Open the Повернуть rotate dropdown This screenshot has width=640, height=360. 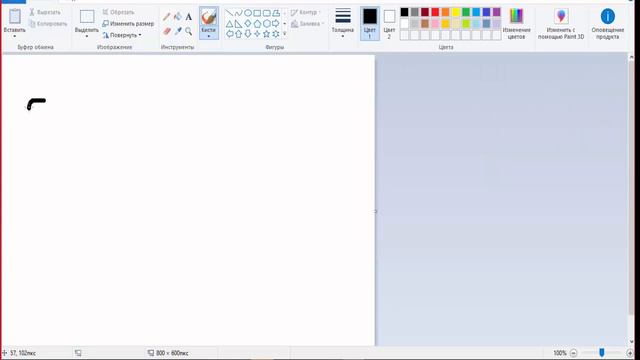pos(122,35)
